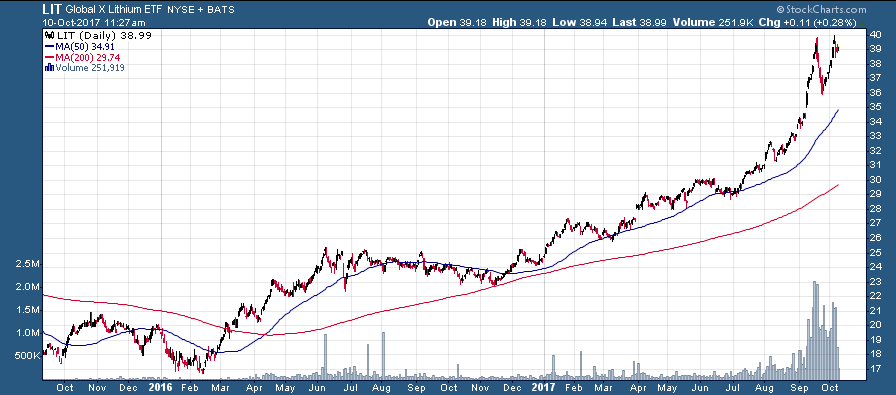
Task: Click the 'MA(200) 29.74' legend text
Action: pyautogui.click(x=87, y=57)
